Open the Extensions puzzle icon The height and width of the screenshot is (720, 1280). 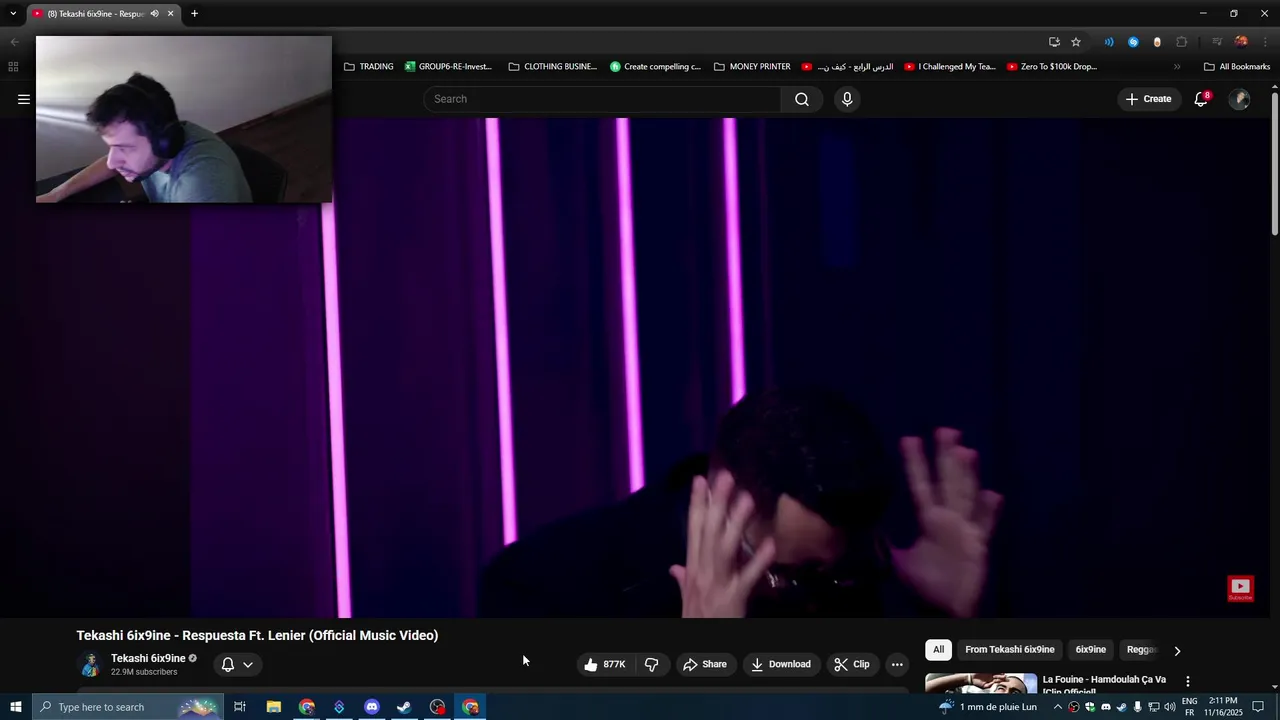[1182, 42]
